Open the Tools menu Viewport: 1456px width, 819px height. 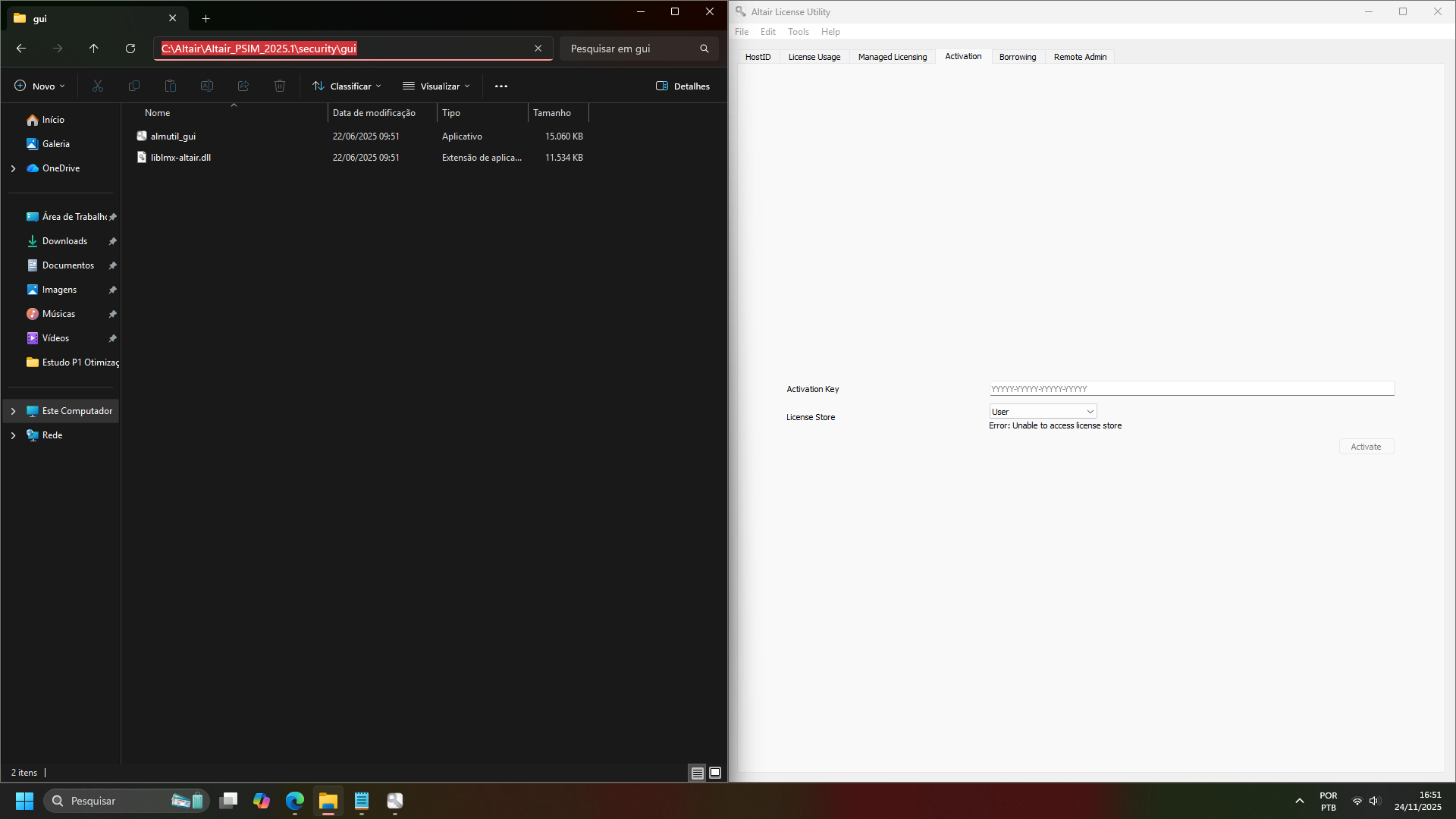[798, 32]
